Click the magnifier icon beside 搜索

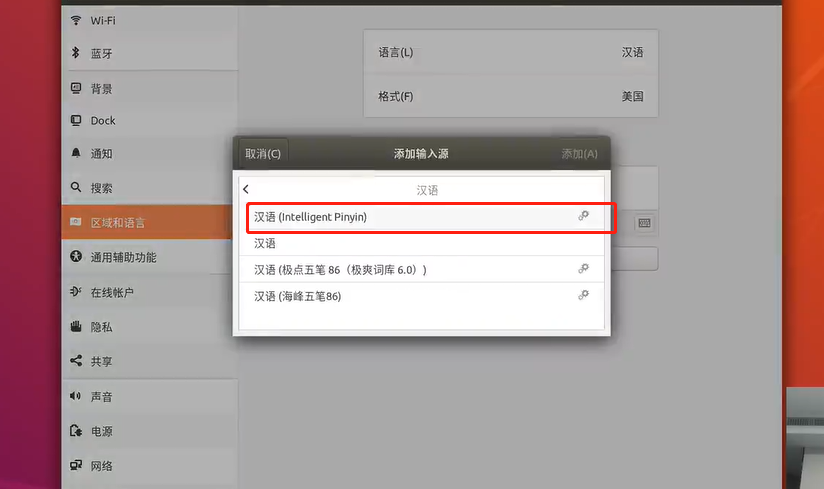tap(76, 187)
